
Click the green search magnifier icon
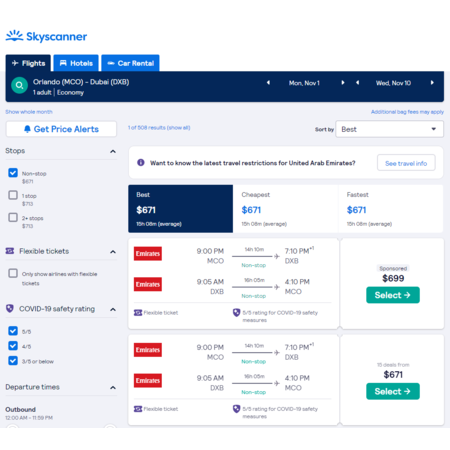tap(19, 85)
